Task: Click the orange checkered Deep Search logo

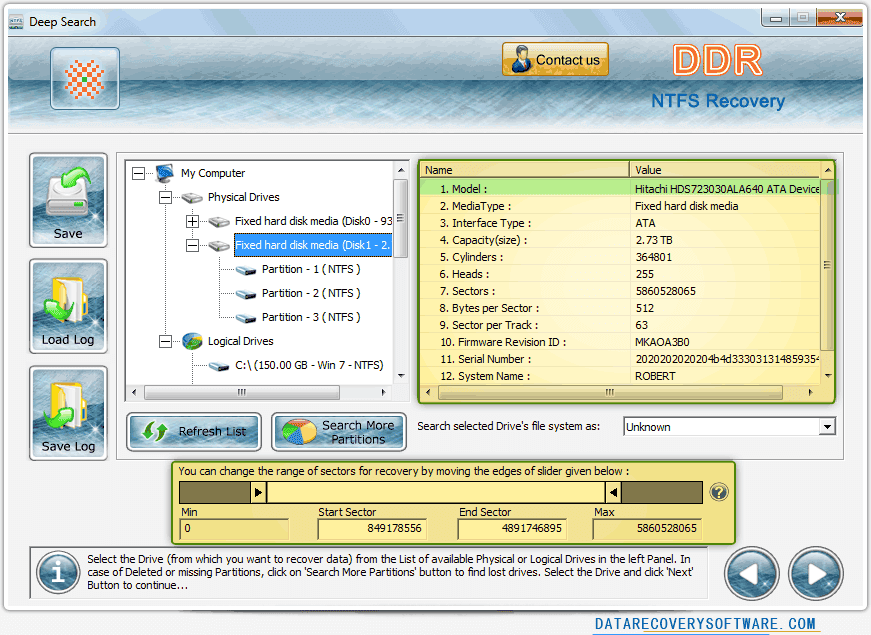Action: [x=85, y=78]
